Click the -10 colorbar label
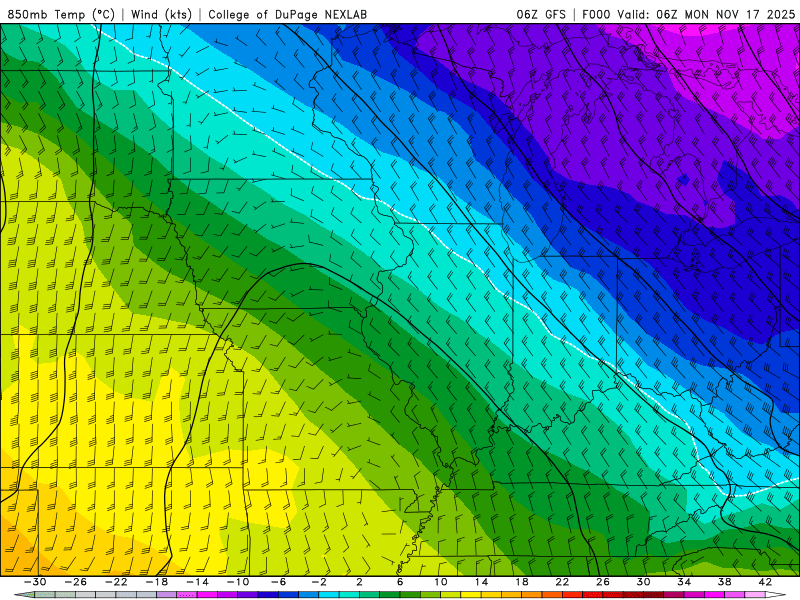800x600 pixels. click(238, 582)
